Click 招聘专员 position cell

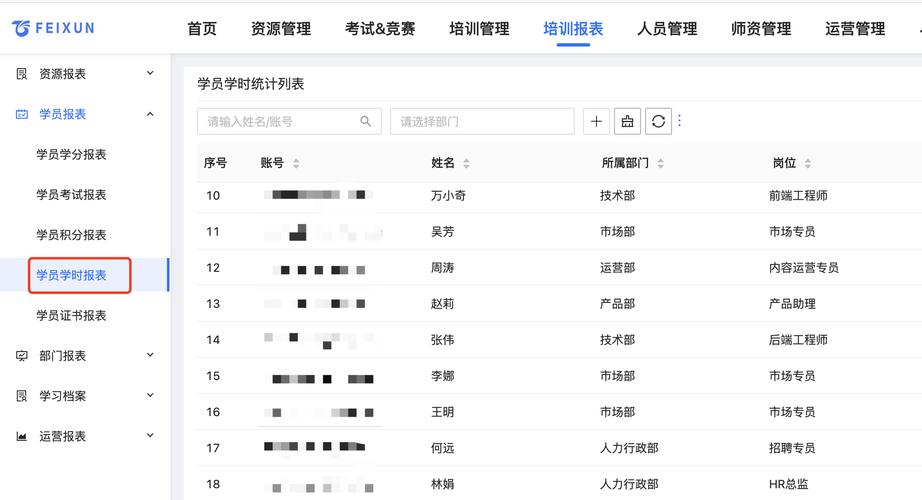tap(792, 448)
